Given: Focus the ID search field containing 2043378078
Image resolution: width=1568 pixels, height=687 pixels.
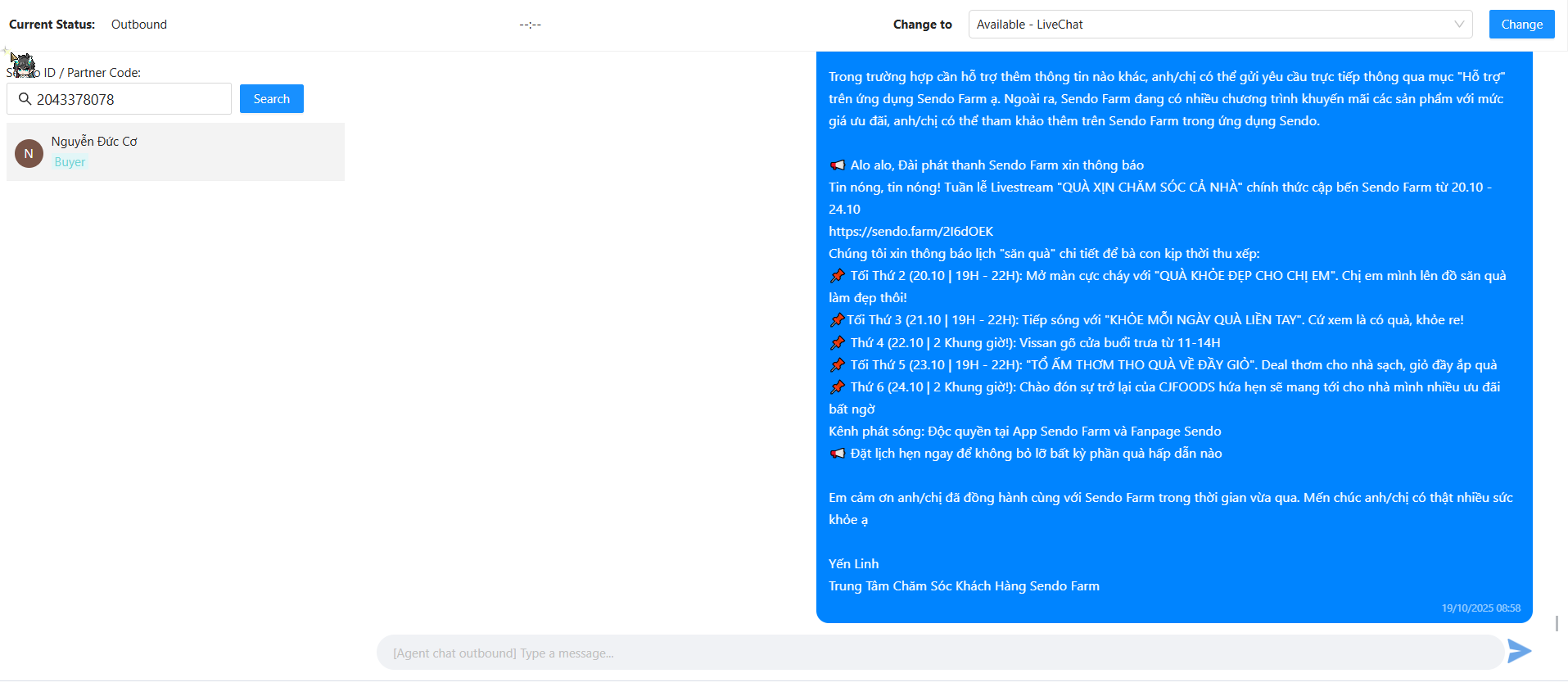Looking at the screenshot, I should click(120, 99).
